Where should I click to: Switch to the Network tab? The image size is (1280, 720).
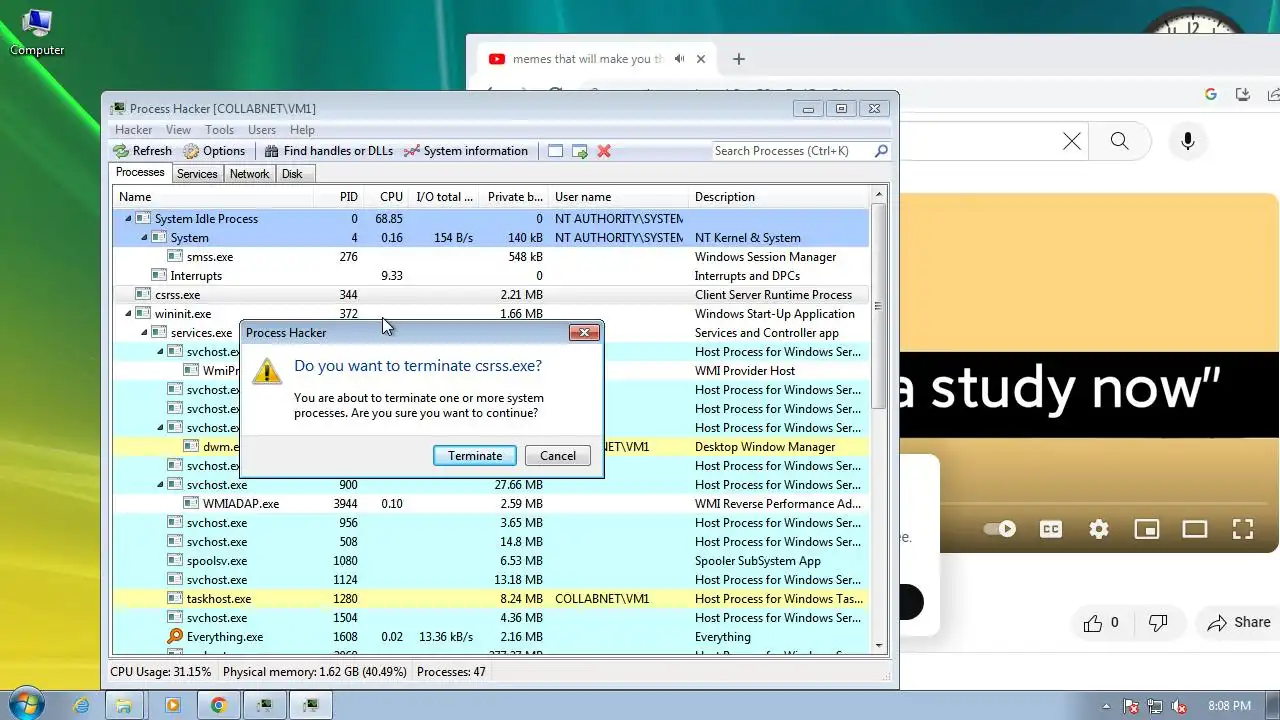pos(249,174)
